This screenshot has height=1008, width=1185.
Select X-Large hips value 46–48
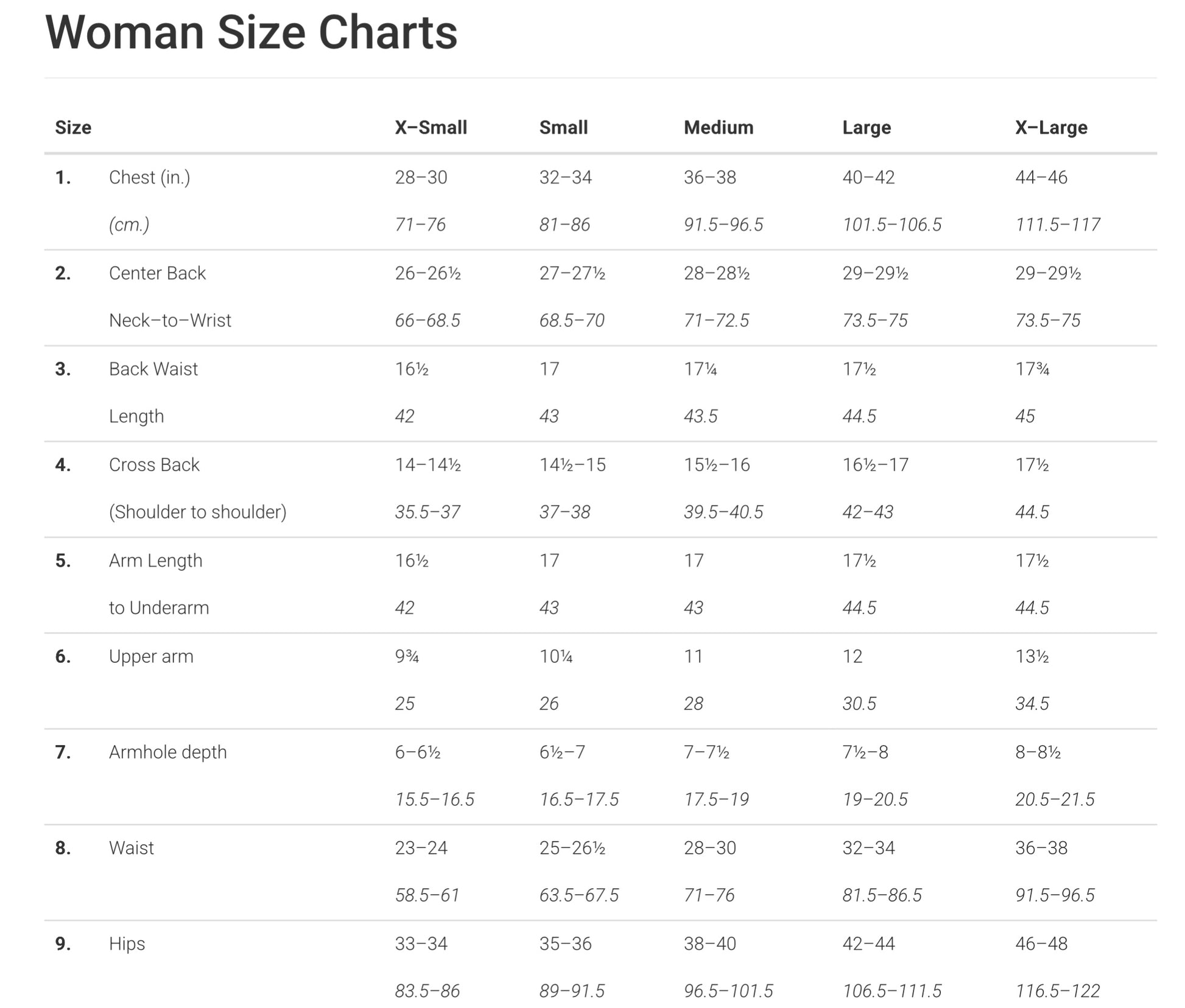(1041, 943)
